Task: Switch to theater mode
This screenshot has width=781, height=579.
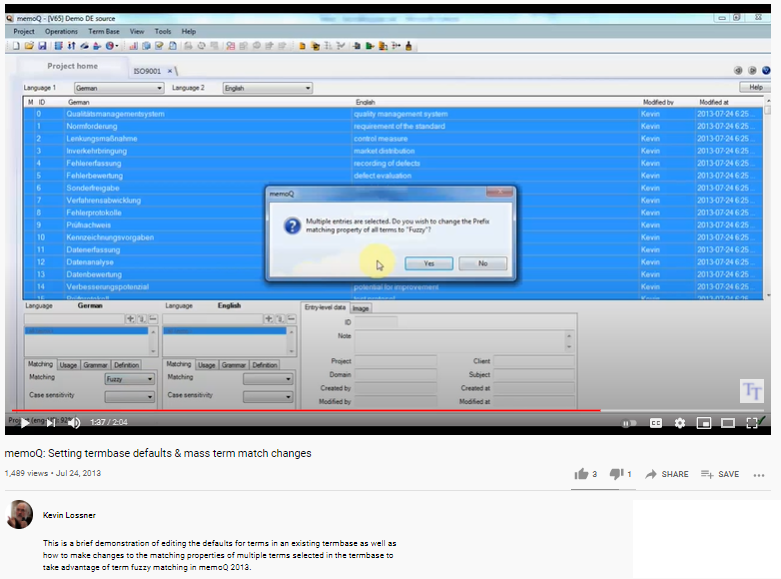Action: point(728,423)
